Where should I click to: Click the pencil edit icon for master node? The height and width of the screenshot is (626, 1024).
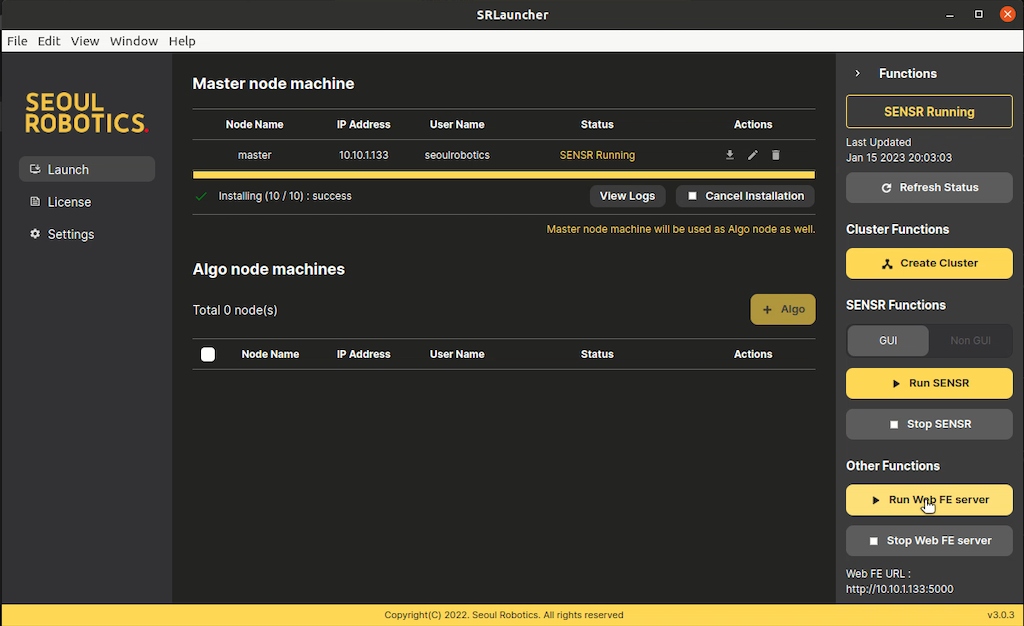(752, 155)
